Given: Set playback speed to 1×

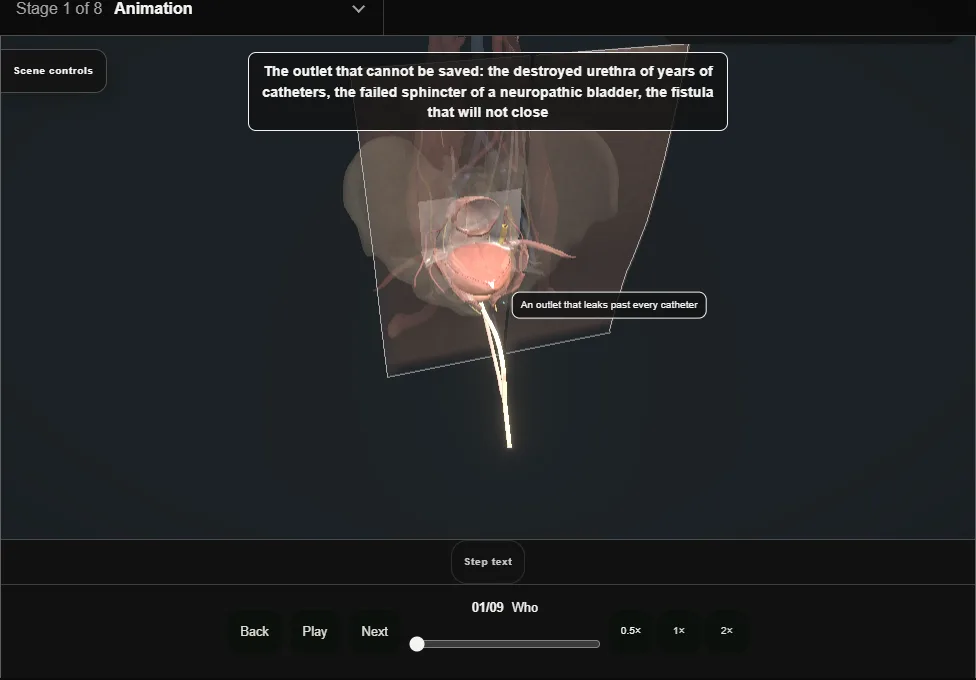Looking at the screenshot, I should pos(679,631).
